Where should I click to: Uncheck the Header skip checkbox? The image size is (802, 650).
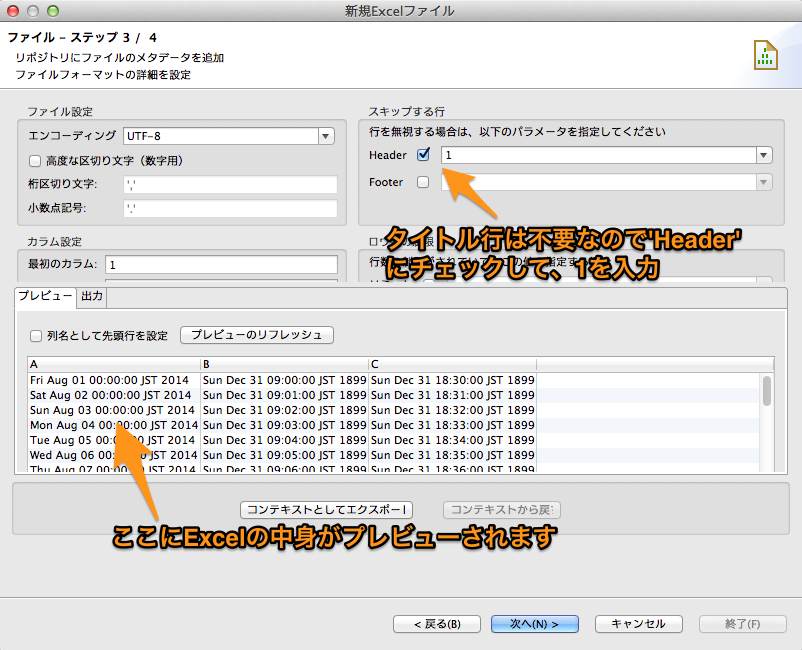point(423,154)
